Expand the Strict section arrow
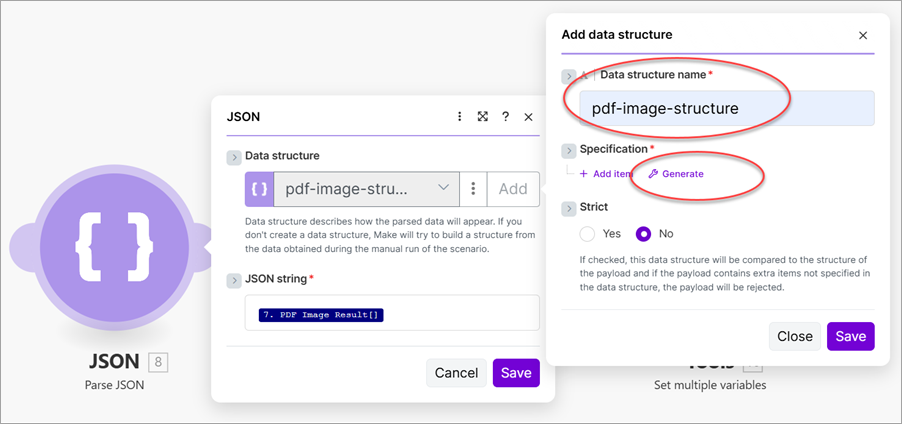Image resolution: width=902 pixels, height=424 pixels. tap(568, 208)
